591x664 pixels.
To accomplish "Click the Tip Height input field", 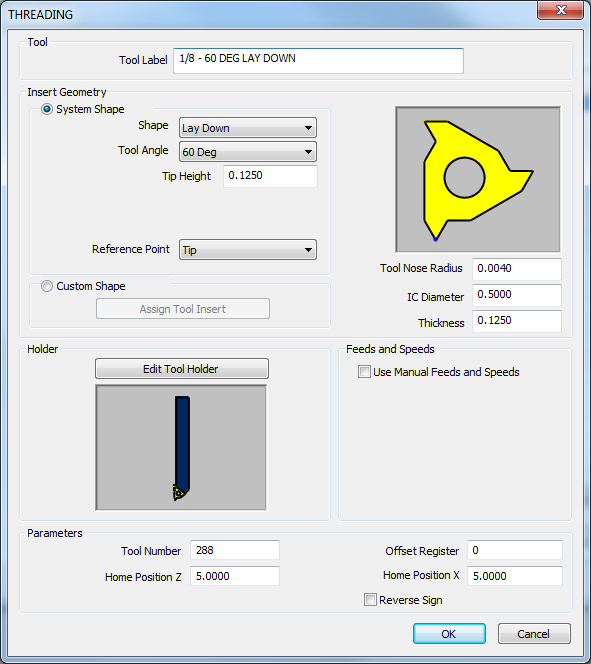I will tap(271, 176).
